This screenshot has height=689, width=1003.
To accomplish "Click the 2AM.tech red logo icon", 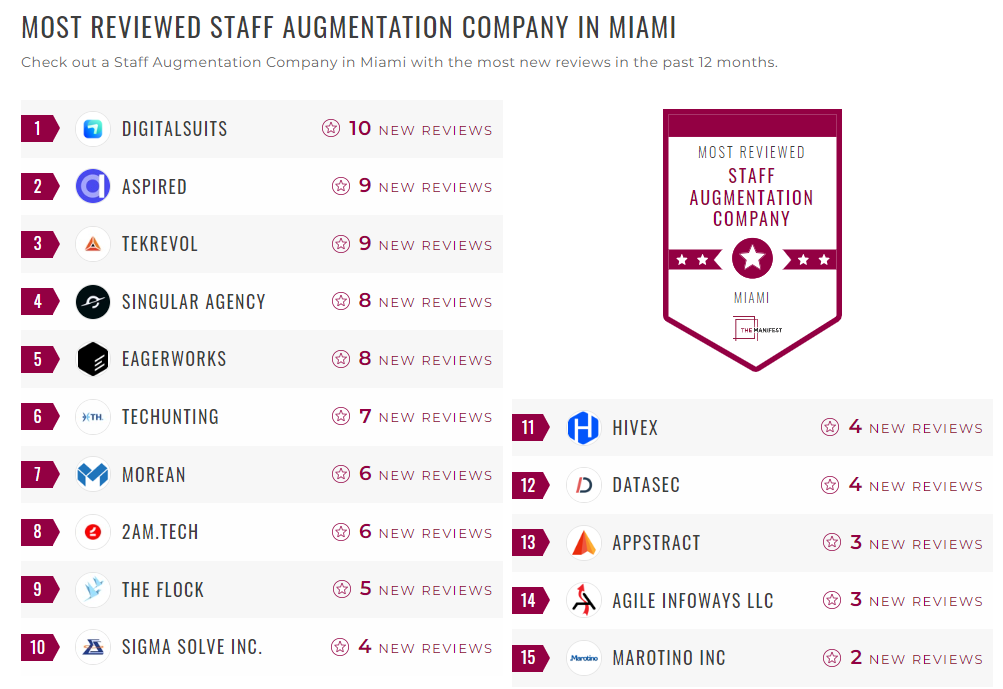I will point(93,532).
